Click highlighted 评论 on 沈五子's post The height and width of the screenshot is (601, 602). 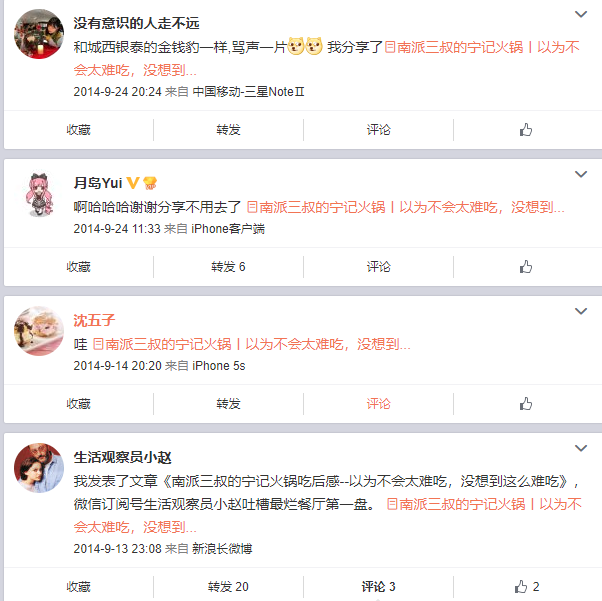pos(378,404)
